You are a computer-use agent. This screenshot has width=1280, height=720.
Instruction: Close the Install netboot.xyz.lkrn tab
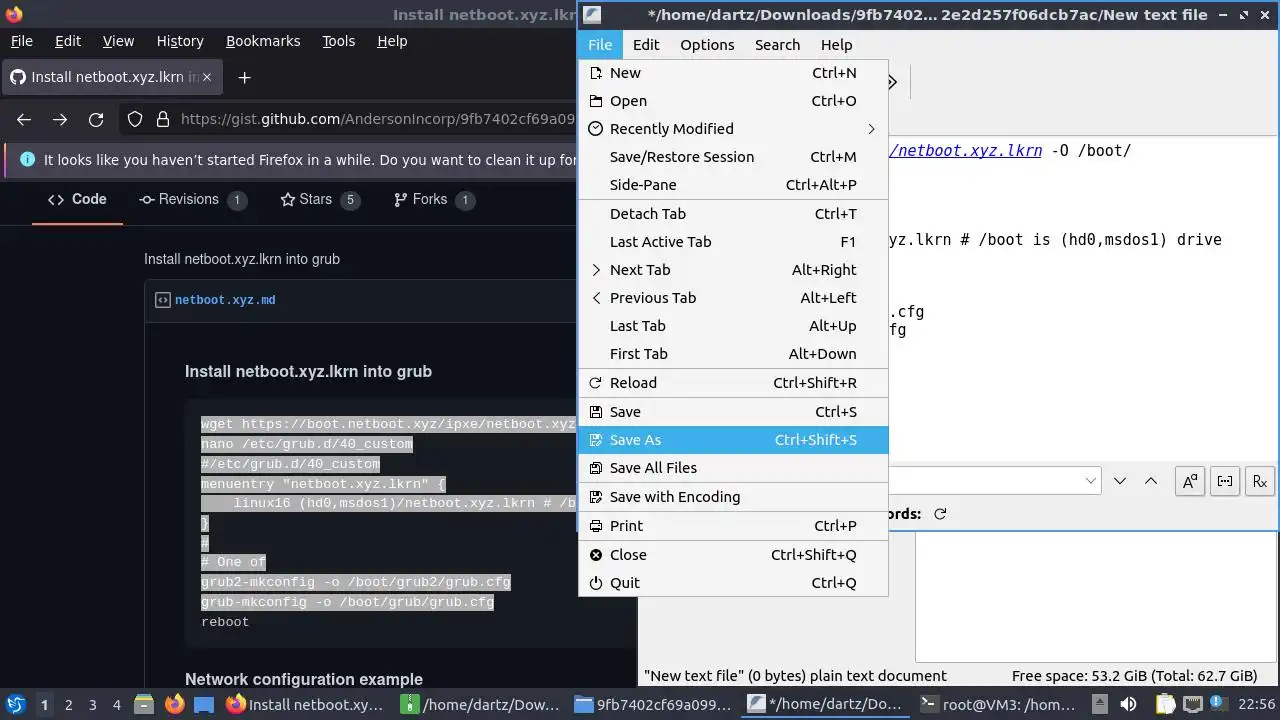(206, 77)
